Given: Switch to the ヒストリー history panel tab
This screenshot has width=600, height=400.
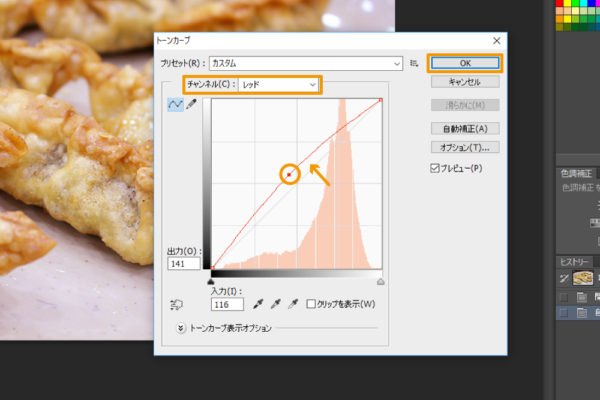Looking at the screenshot, I should coord(576,262).
